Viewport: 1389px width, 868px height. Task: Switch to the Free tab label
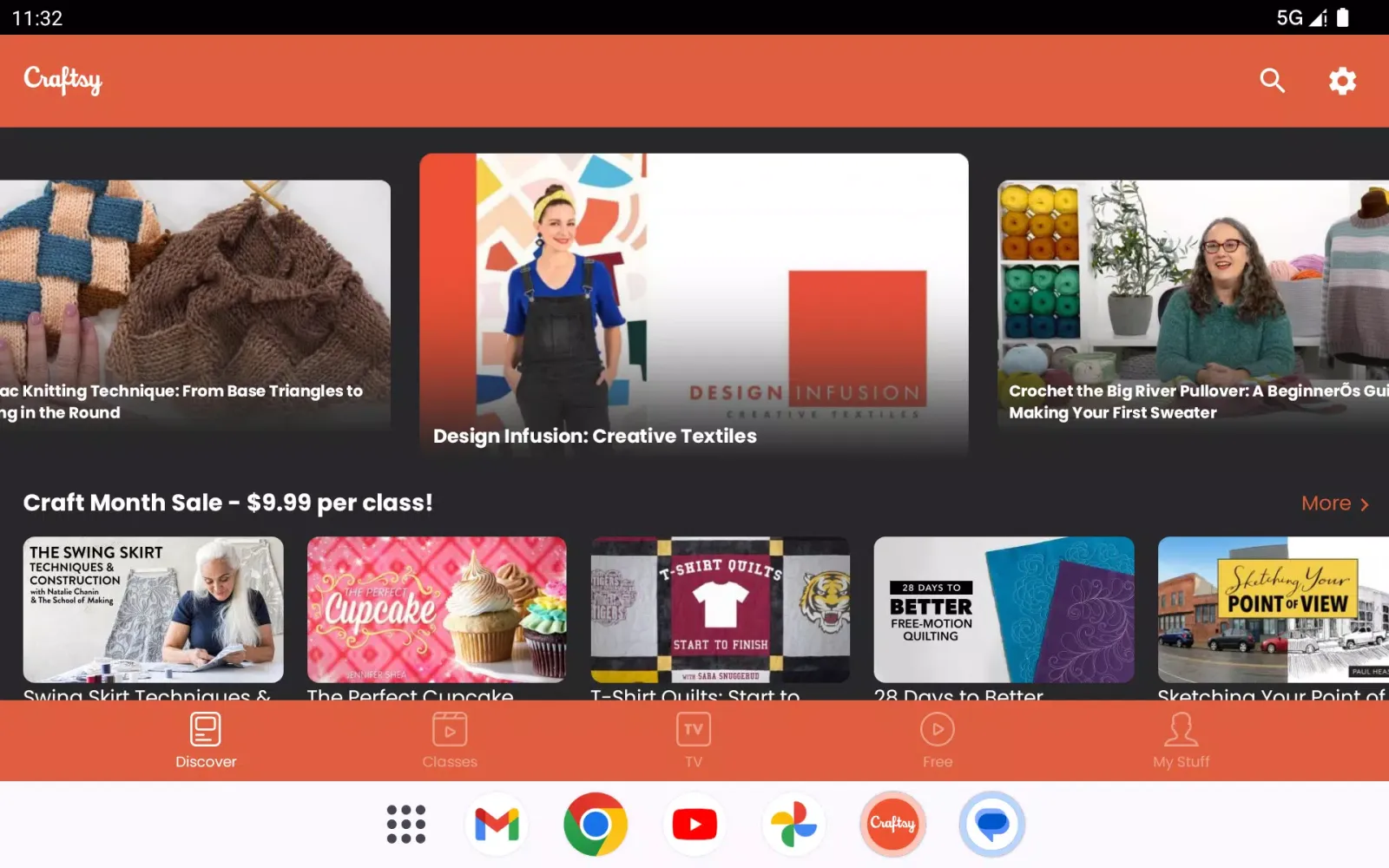[x=938, y=762]
